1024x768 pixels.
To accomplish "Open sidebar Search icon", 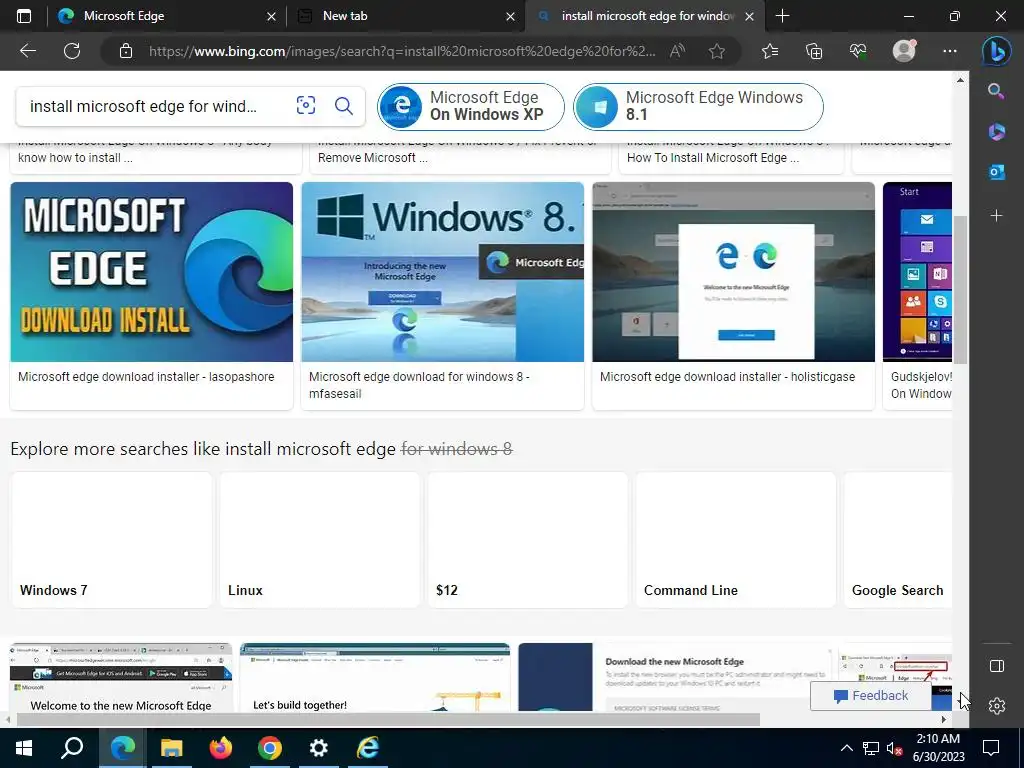I will [996, 91].
